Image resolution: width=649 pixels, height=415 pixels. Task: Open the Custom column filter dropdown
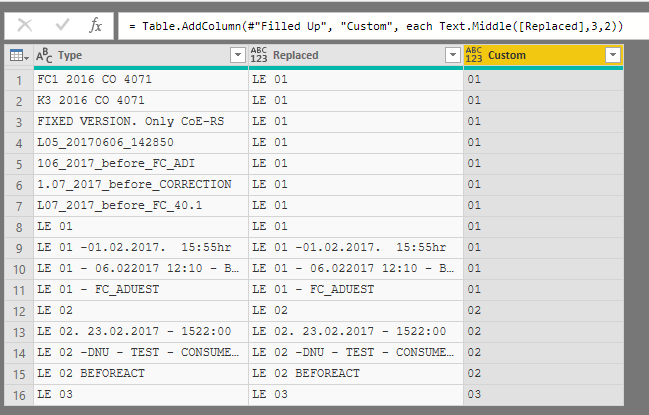tap(613, 55)
